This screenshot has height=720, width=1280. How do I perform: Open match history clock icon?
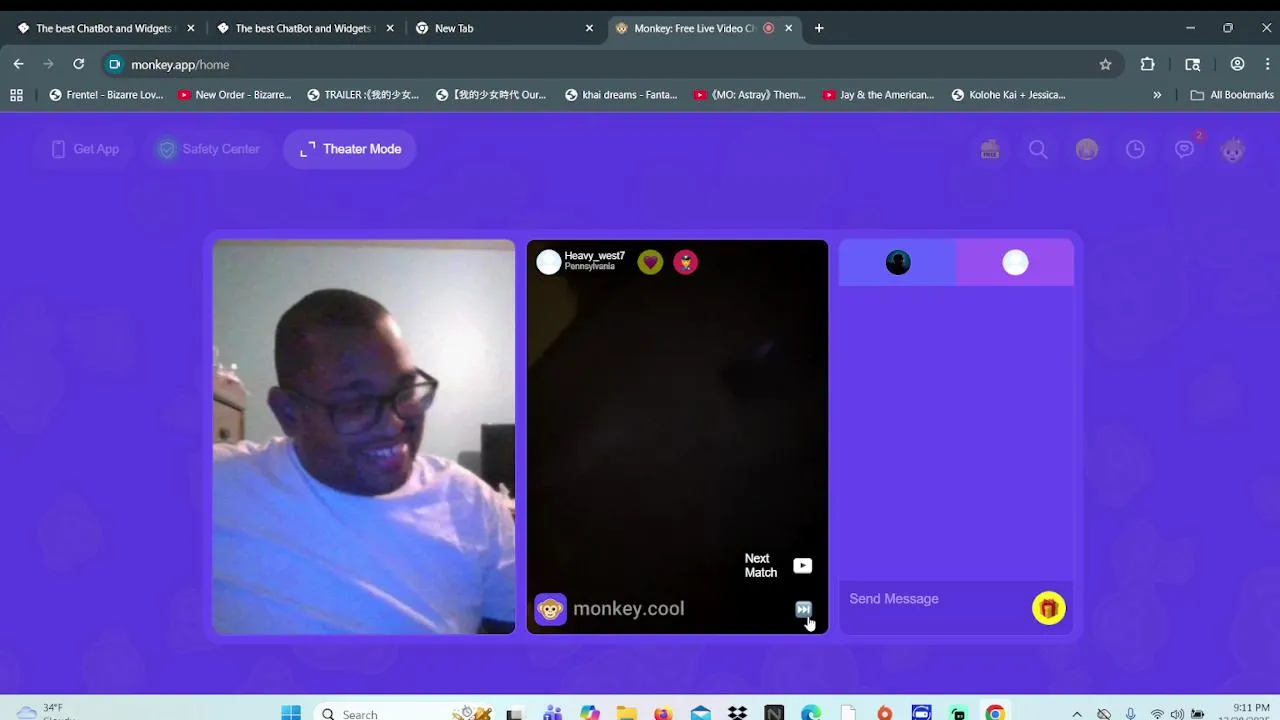(1135, 149)
